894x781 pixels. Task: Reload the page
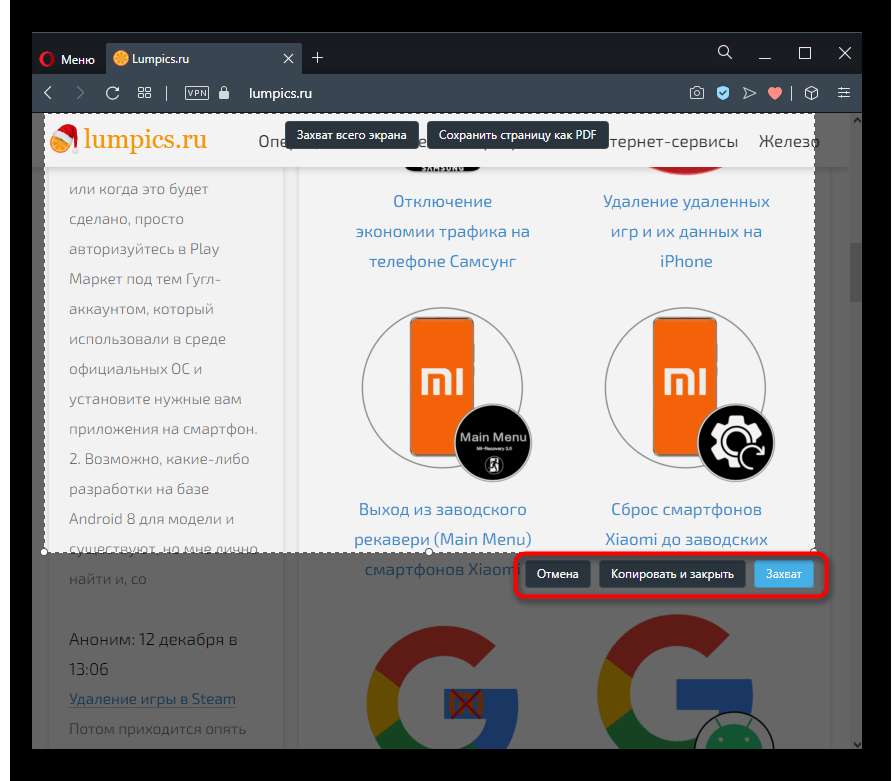(x=113, y=93)
